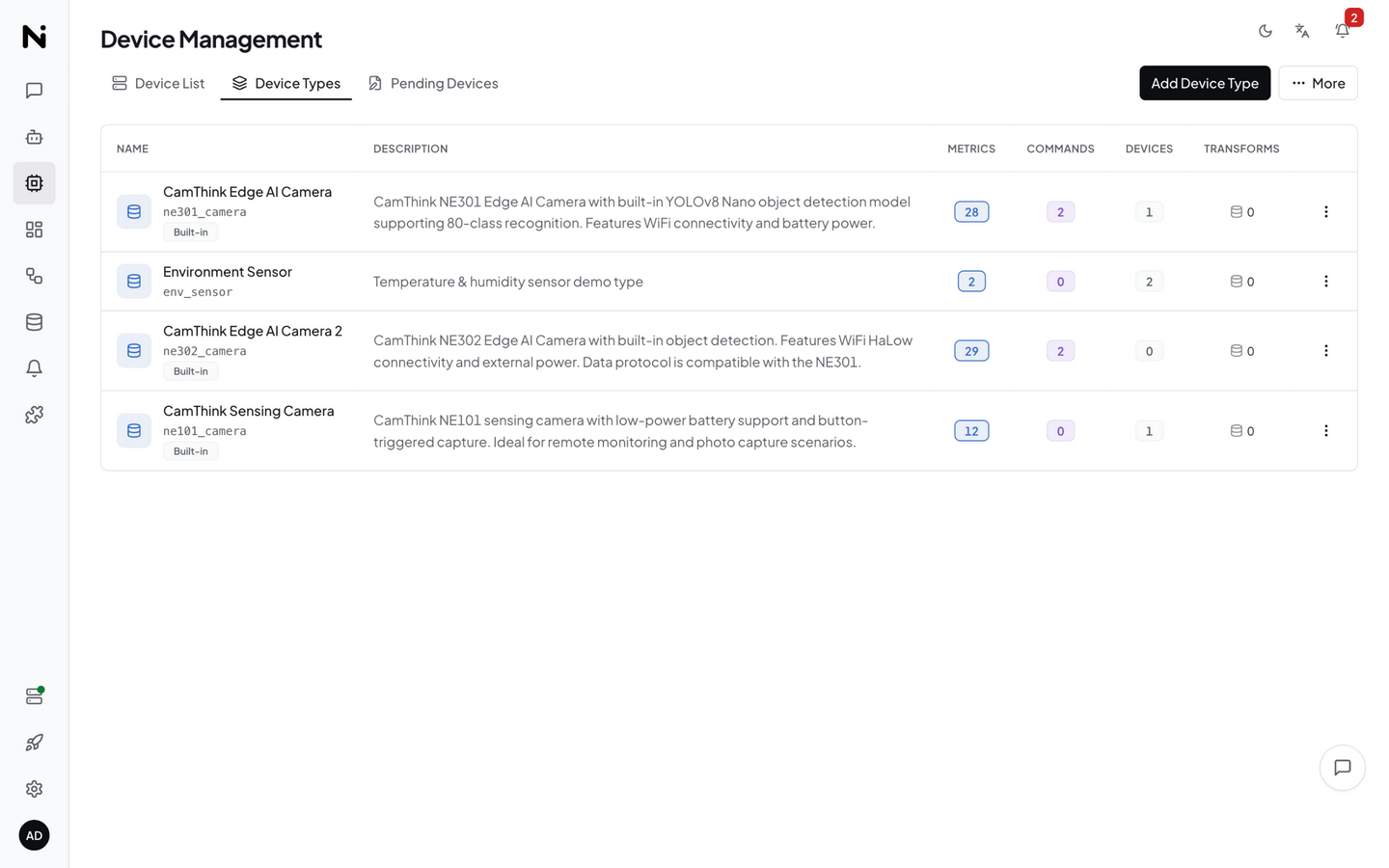Open the More dropdown menu
1389x868 pixels.
point(1319,83)
